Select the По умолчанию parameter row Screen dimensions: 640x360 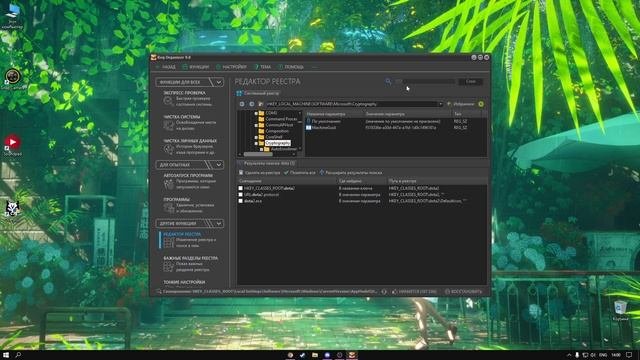[x=396, y=121]
